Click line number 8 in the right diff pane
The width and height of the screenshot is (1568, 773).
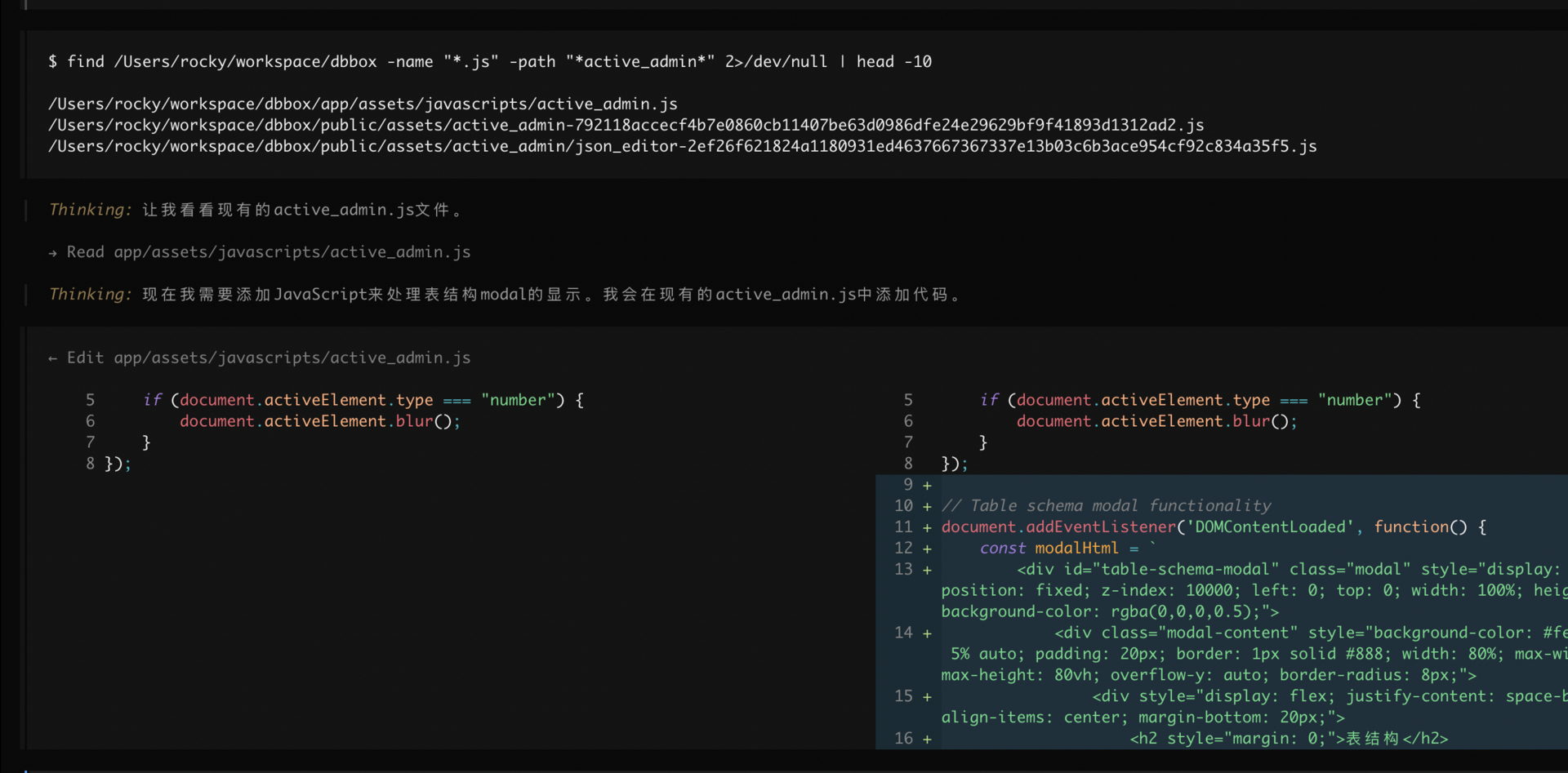pyautogui.click(x=908, y=464)
